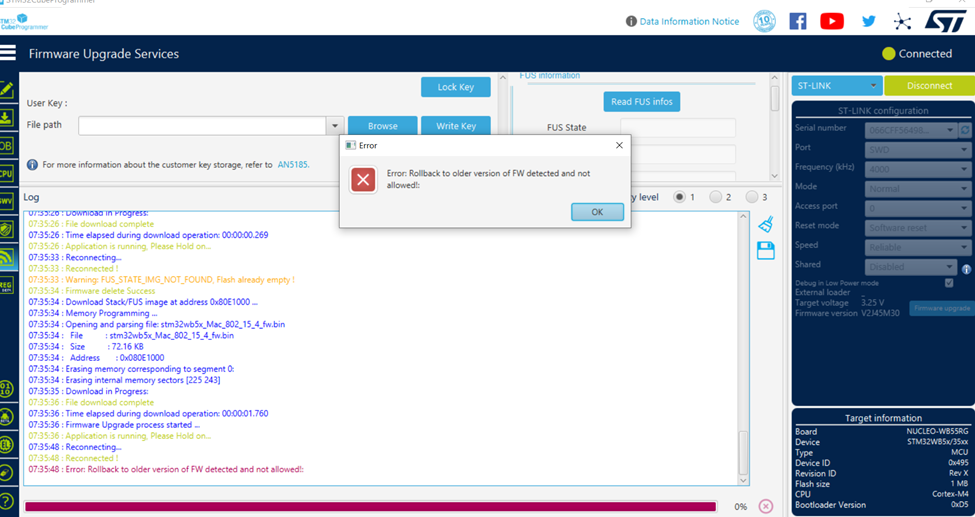The image size is (975, 517).
Task: Click the 10 years anniversary badge
Action: tap(764, 21)
